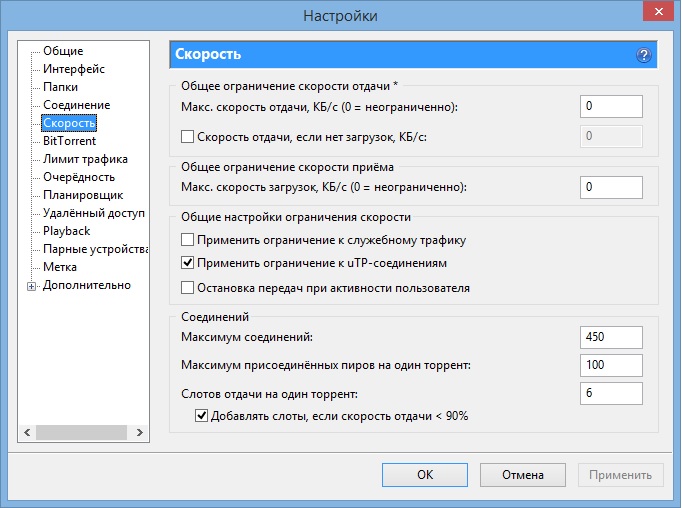Viewport: 682px width, 508px height.
Task: Click the right arrow of the tree scrollbar
Action: (140, 432)
